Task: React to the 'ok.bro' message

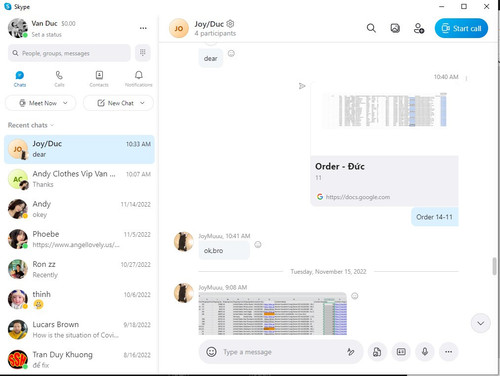Action: [258, 245]
